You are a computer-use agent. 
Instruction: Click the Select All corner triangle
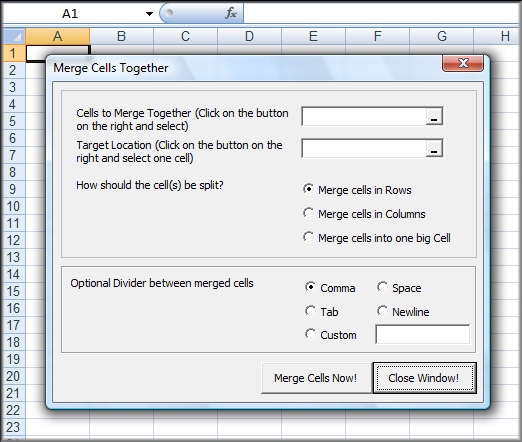[x=14, y=36]
